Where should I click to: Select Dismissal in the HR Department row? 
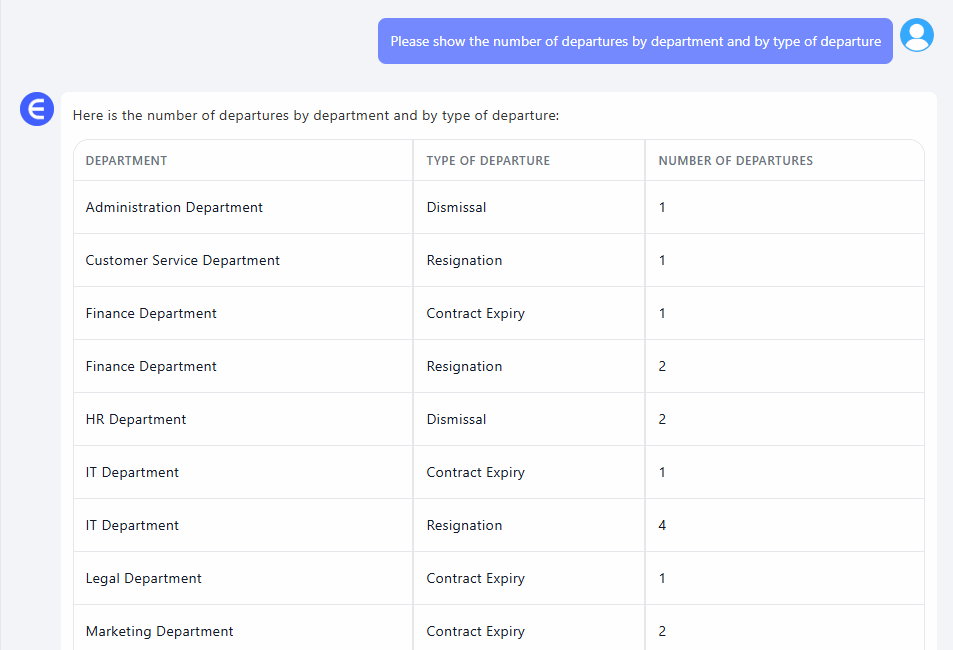click(x=456, y=420)
